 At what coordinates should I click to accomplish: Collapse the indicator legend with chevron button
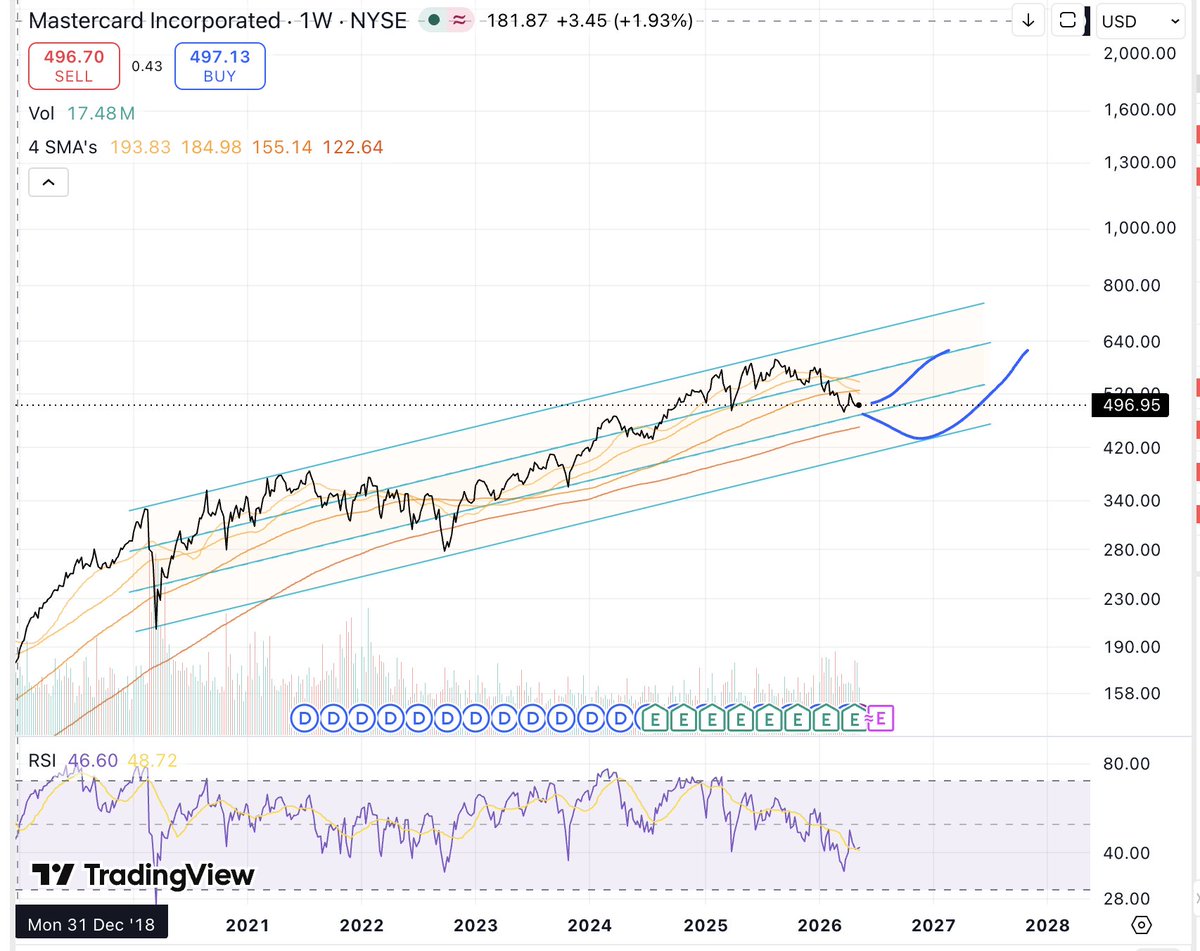tap(48, 182)
